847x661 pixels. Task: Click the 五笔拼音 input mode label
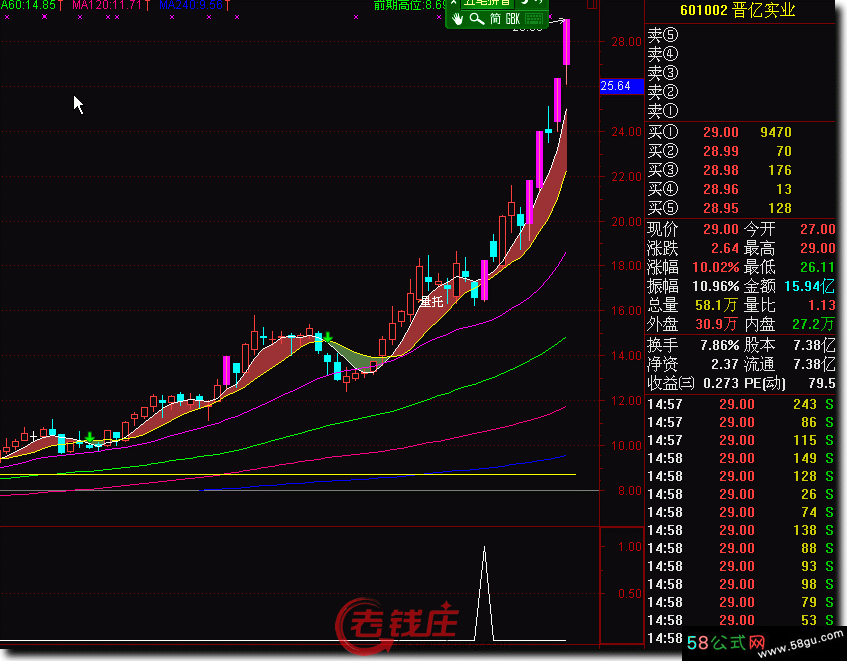[x=487, y=3]
